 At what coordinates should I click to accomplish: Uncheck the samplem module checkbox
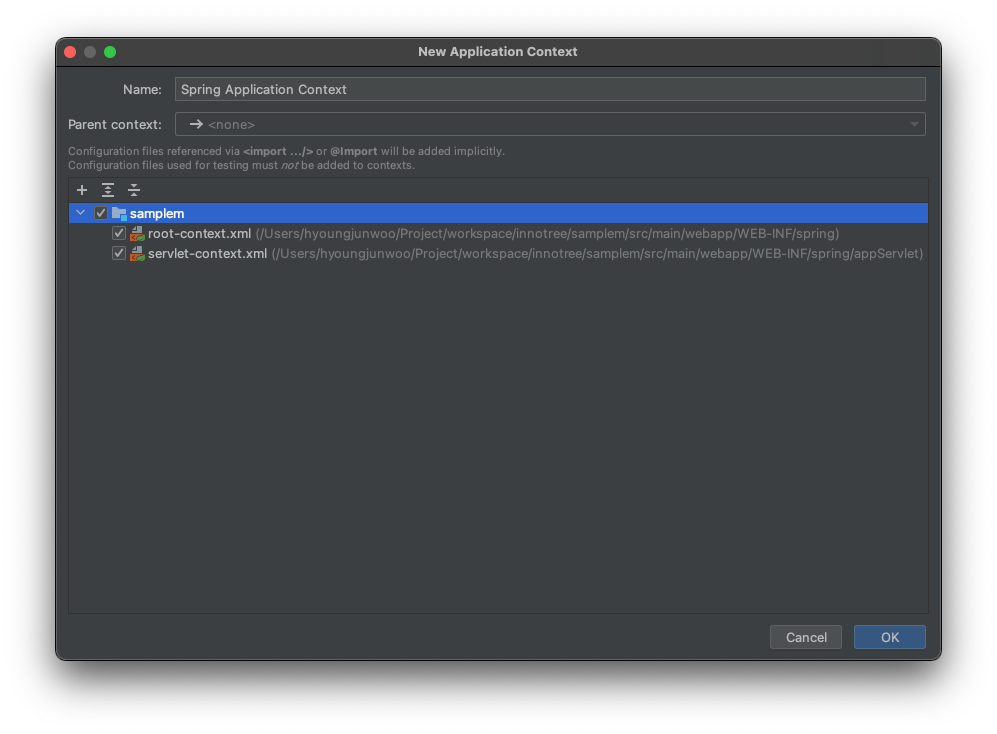tap(100, 213)
